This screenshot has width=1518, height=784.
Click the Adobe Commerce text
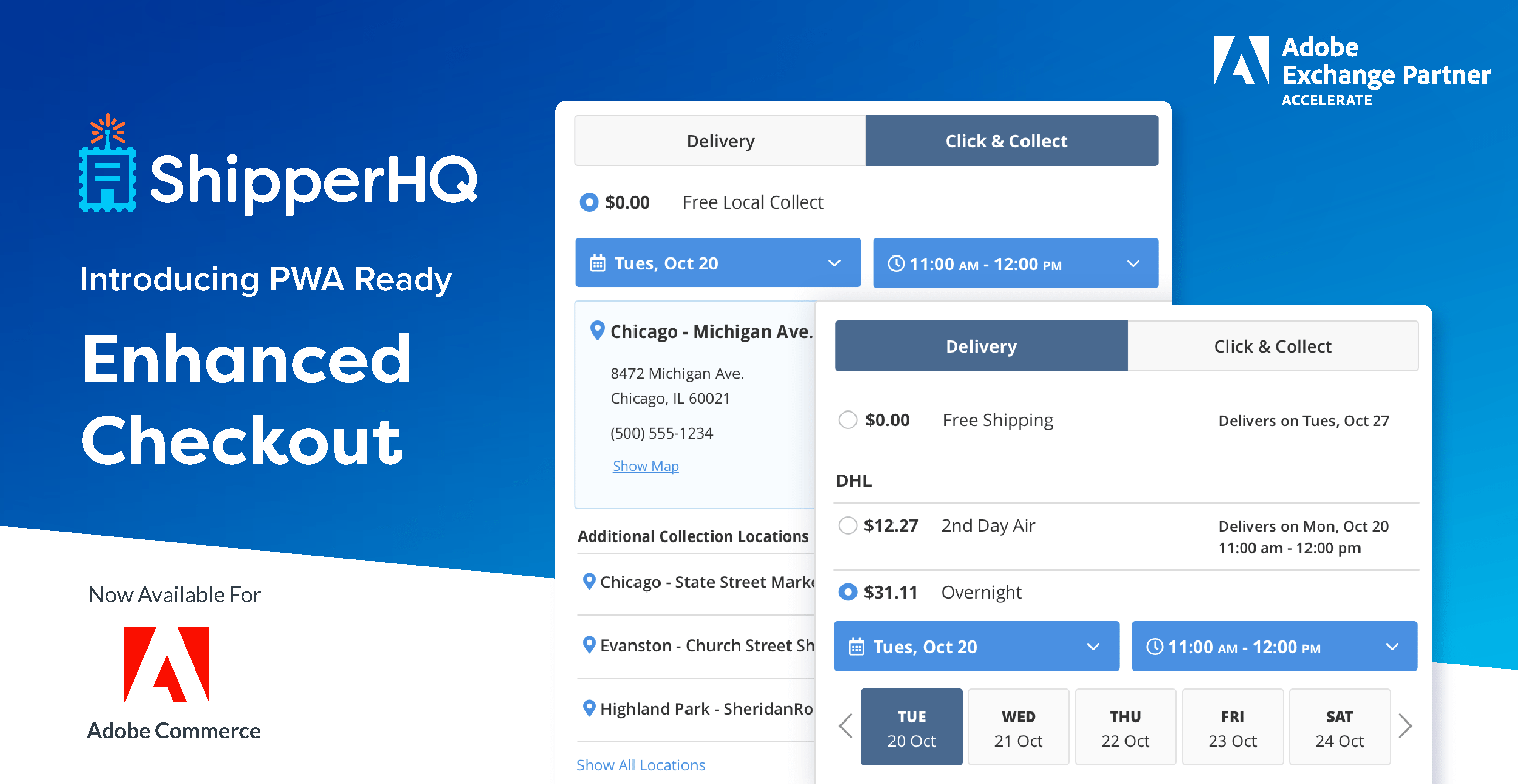pyautogui.click(x=174, y=730)
